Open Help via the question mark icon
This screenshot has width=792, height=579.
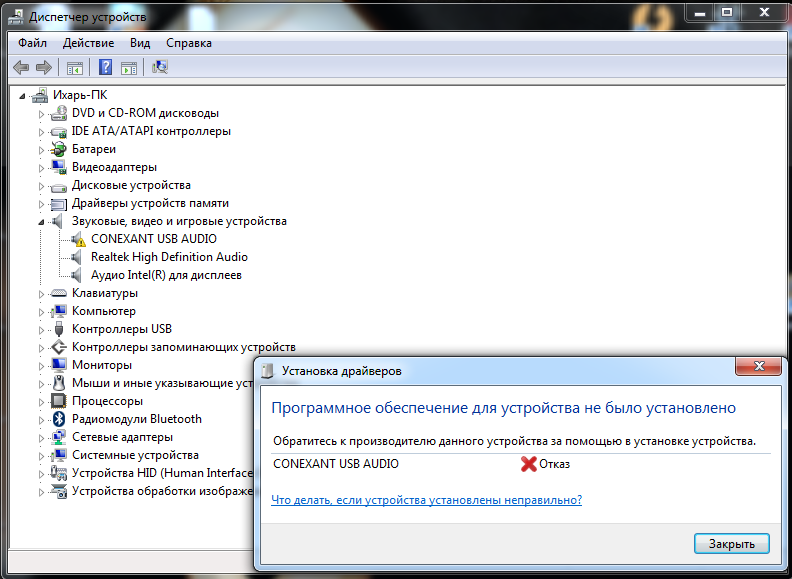tap(105, 67)
